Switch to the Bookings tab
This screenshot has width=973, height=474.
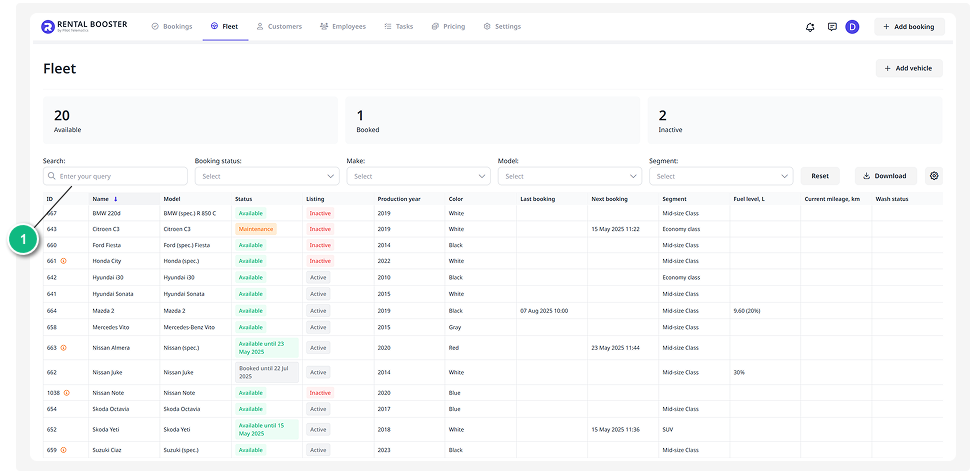point(171,27)
